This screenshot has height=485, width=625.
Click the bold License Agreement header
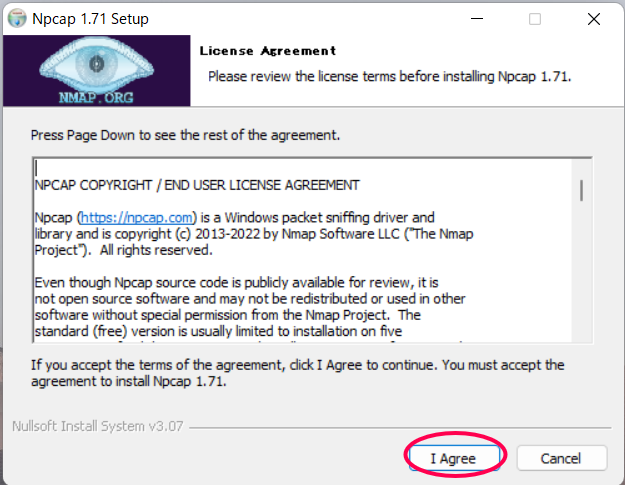tap(267, 50)
